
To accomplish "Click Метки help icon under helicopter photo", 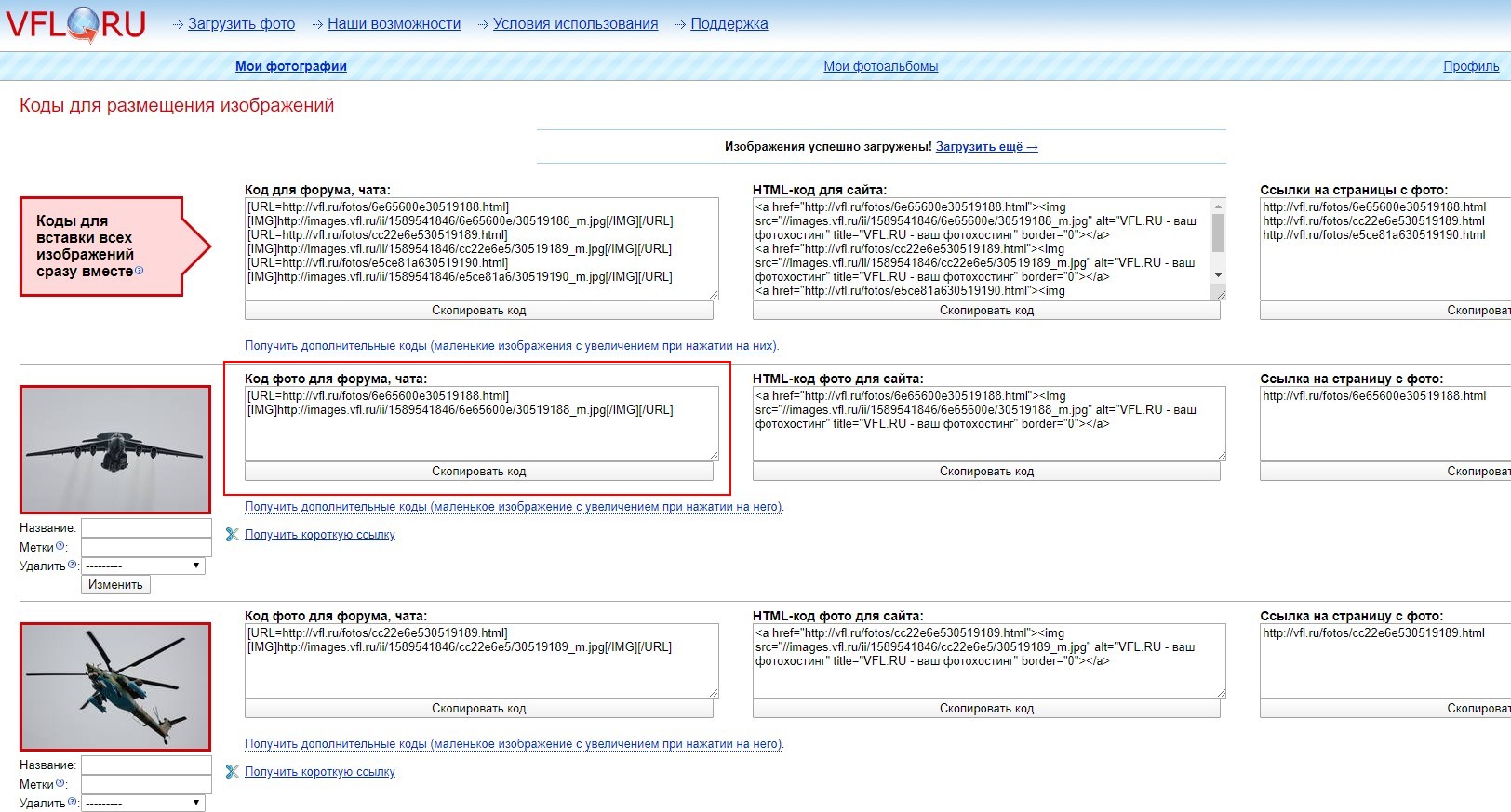I will click(60, 783).
